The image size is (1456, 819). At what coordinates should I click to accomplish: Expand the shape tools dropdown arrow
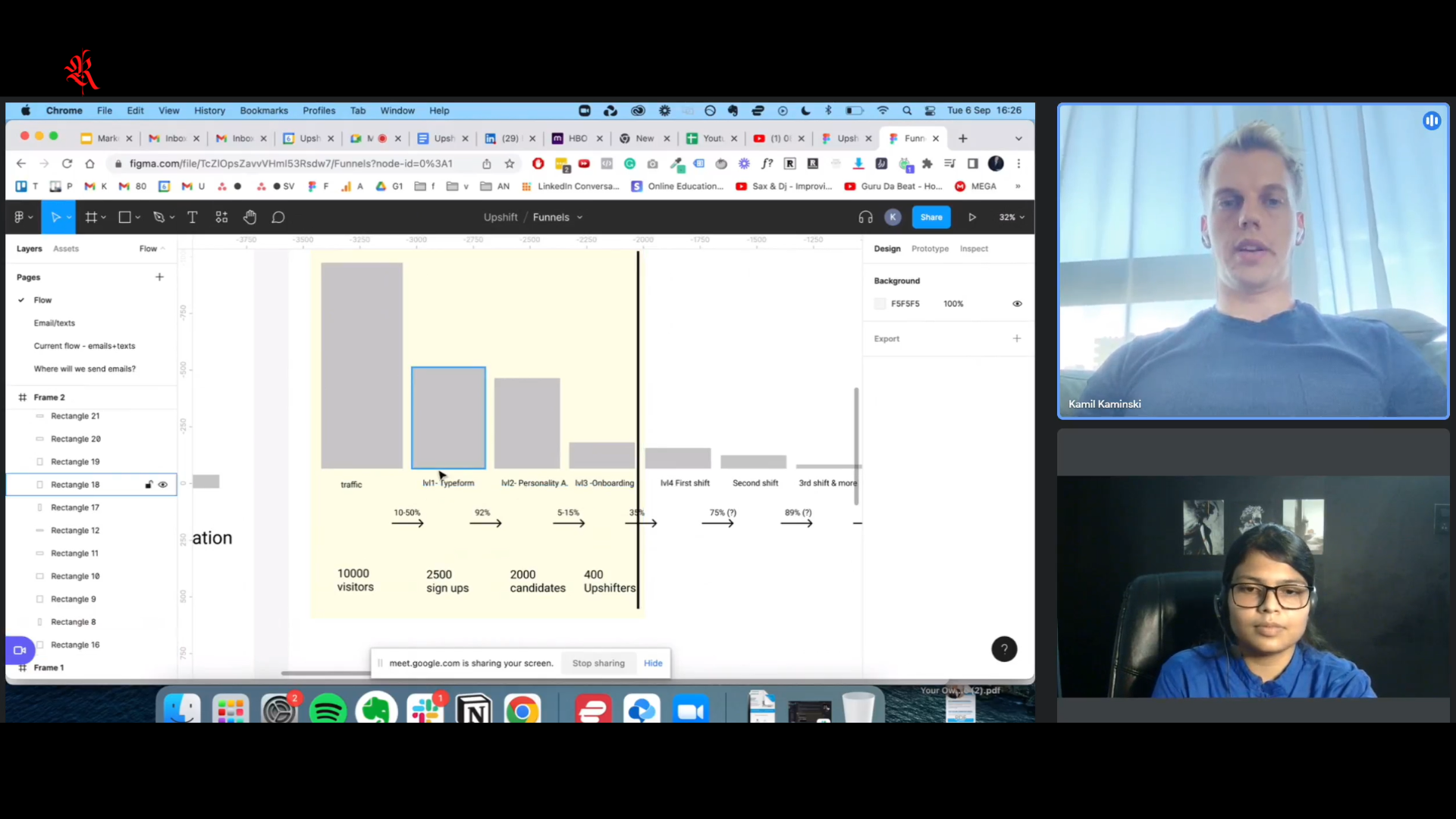(x=138, y=218)
